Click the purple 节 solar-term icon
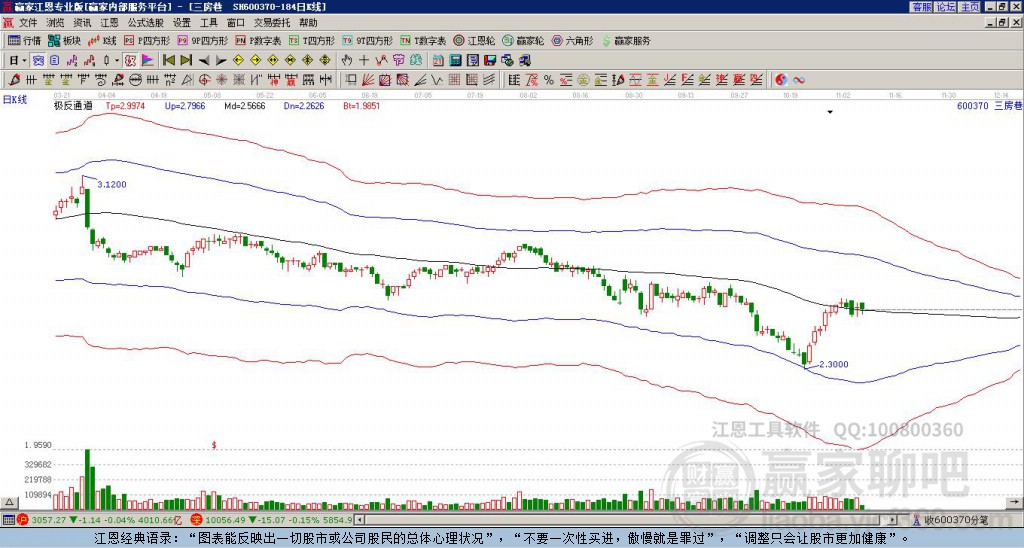 398,61
